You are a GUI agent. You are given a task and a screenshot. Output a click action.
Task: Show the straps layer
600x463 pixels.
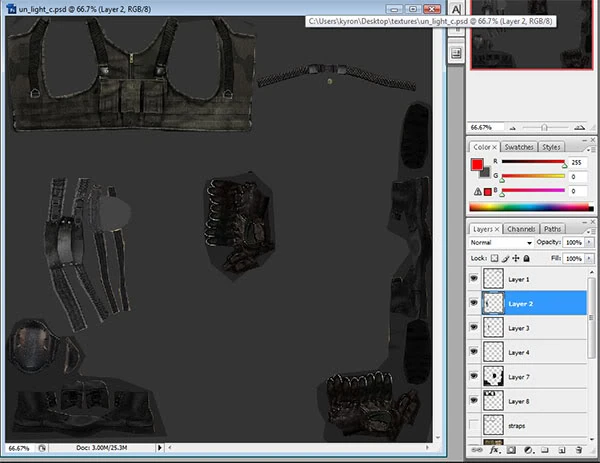coord(474,426)
